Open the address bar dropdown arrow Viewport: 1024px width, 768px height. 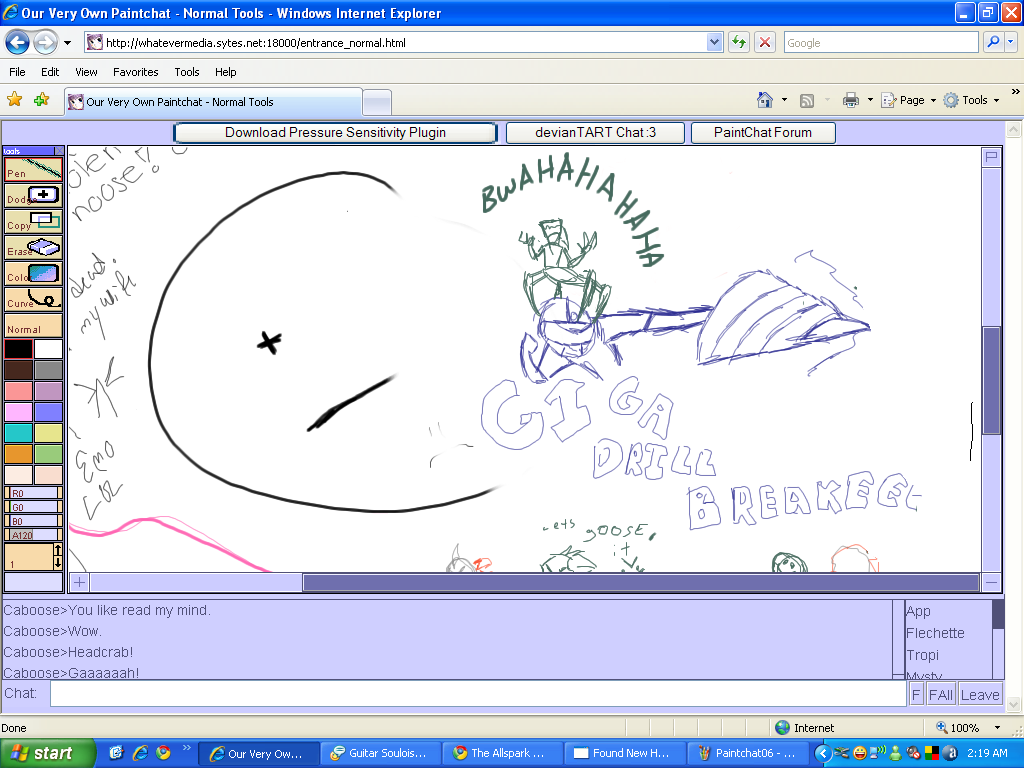coord(713,42)
